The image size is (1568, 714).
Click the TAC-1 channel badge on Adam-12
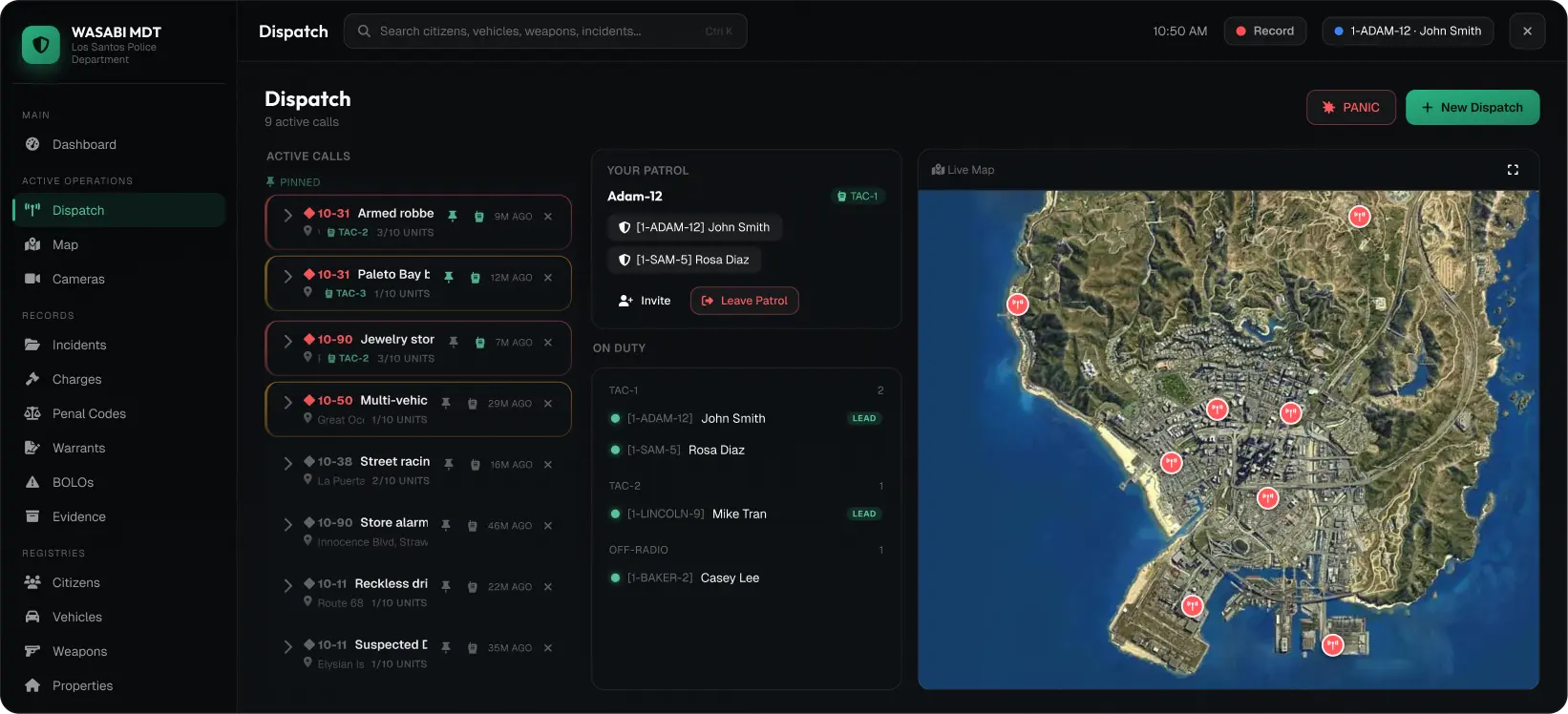point(858,196)
